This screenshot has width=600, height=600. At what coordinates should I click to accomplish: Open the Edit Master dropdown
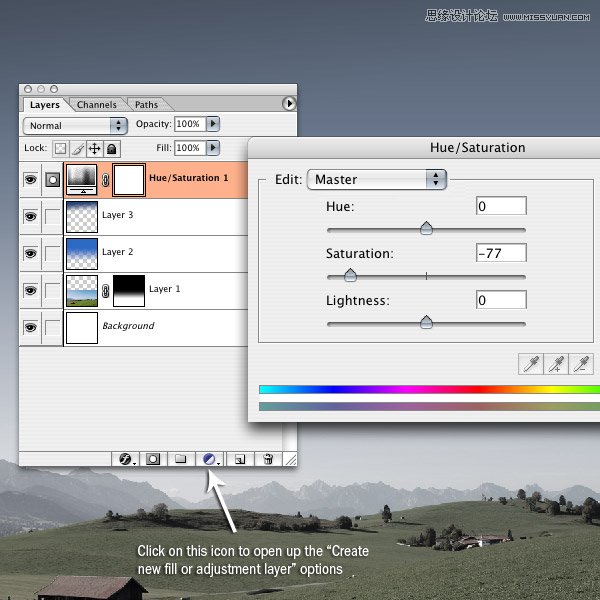(x=377, y=179)
